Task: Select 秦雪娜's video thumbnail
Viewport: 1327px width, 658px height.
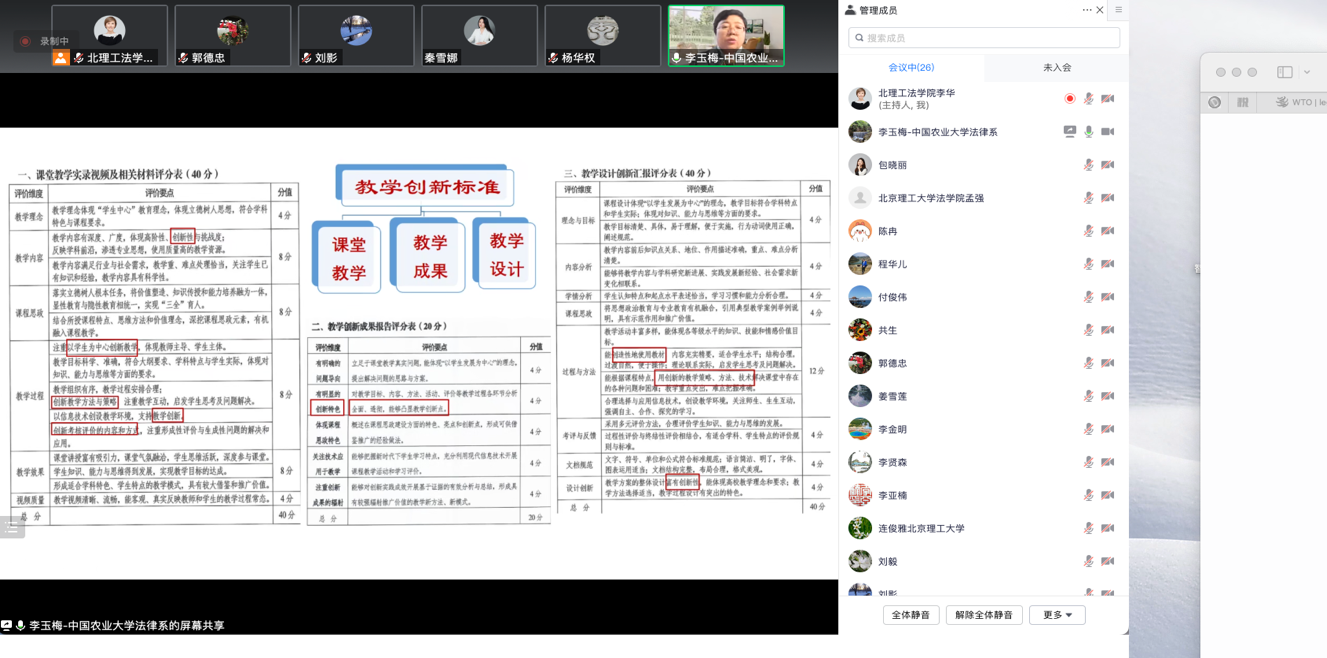Action: click(x=479, y=35)
